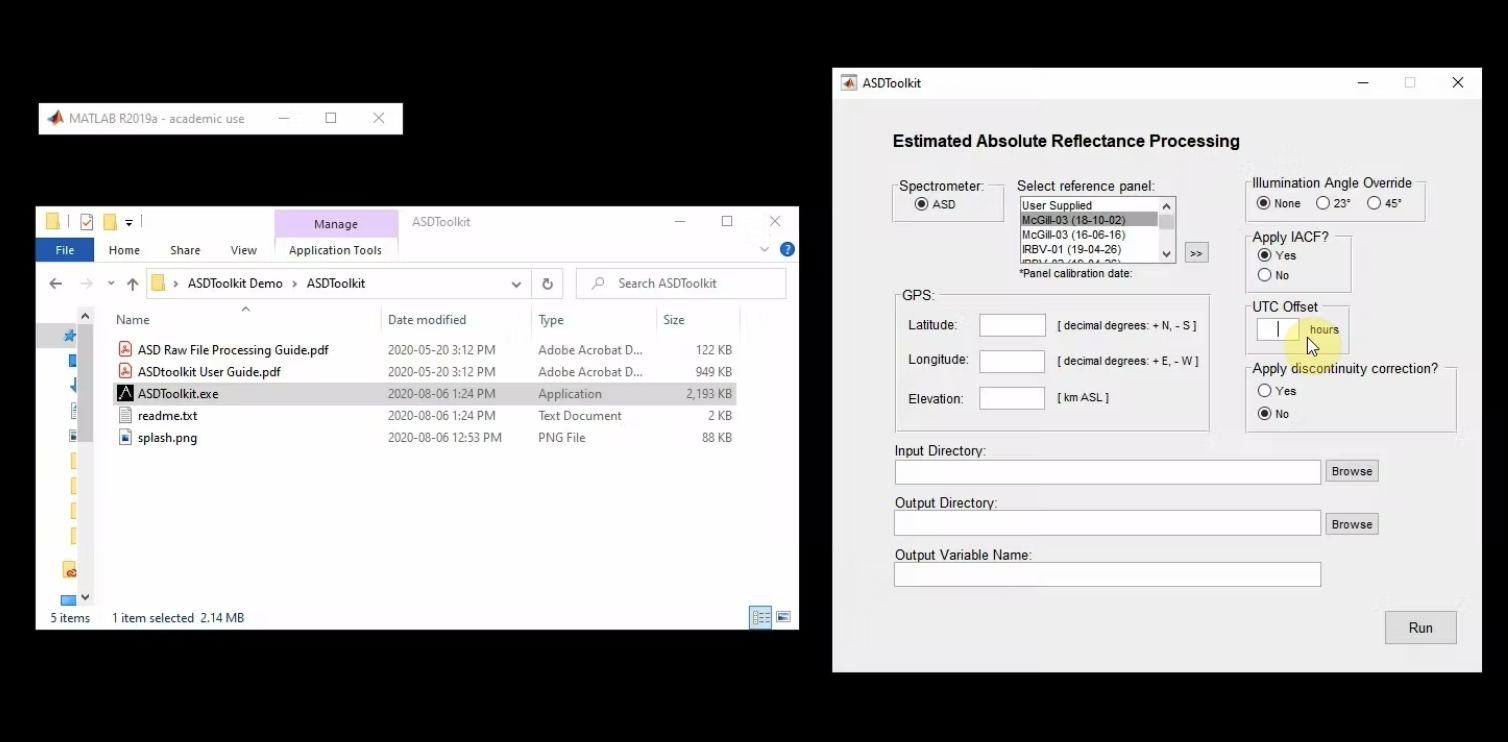
Task: Click the ASDtoolkit User Guide PDF icon
Action: 125,372
